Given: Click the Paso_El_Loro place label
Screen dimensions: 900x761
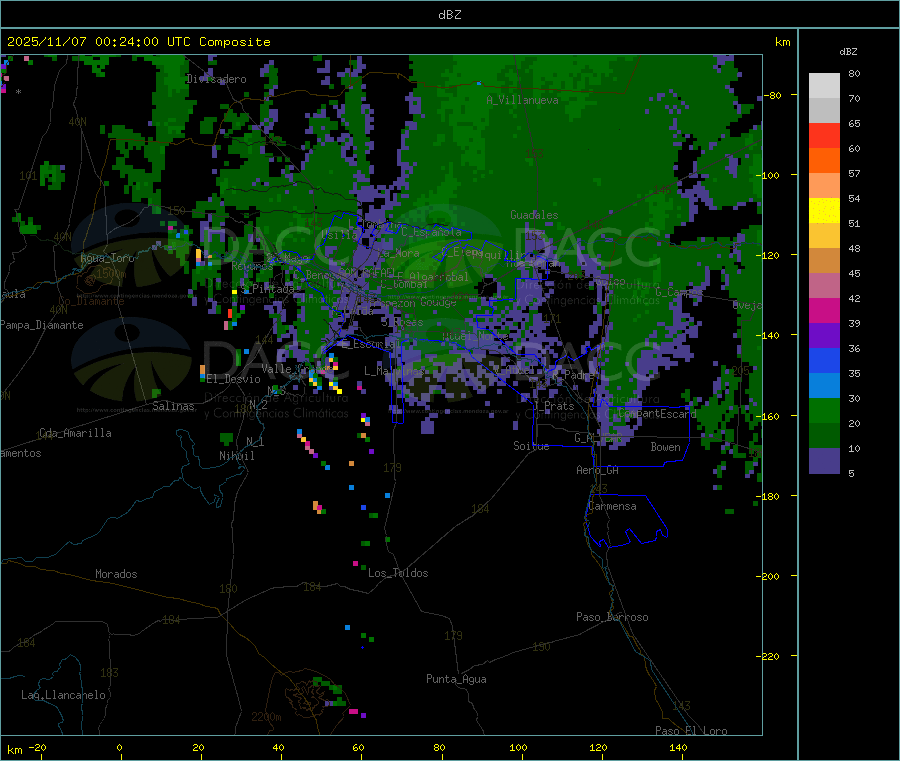Looking at the screenshot, I should [691, 731].
